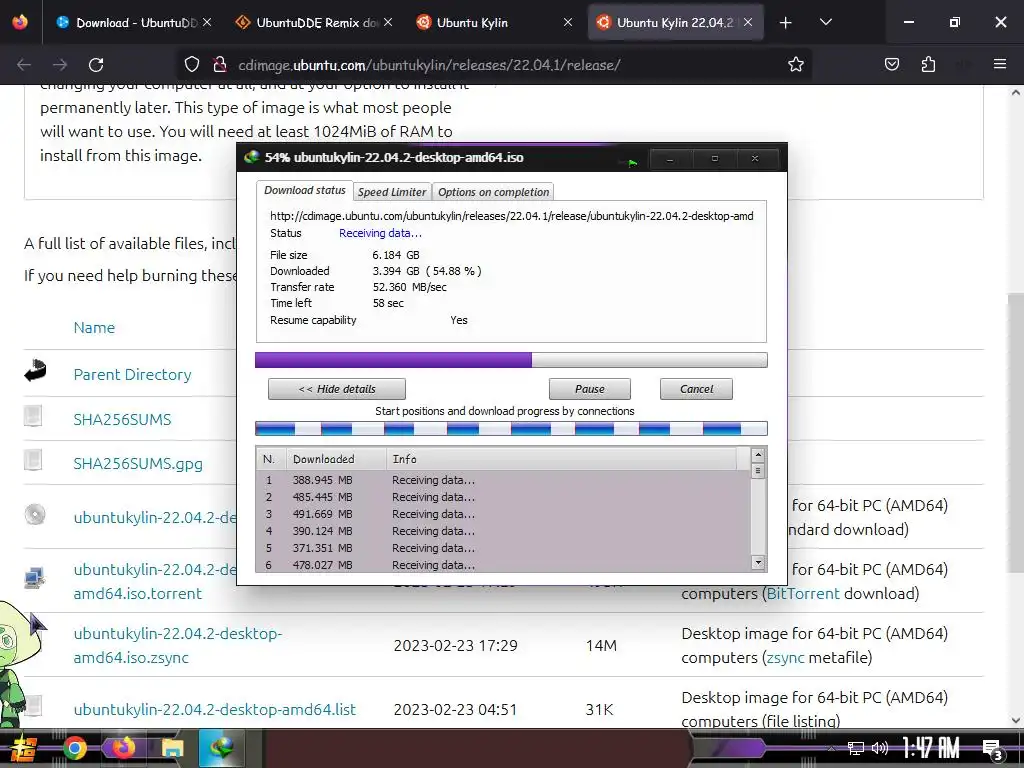
Task: Switch to the Ubuntu Kylin tab
Action: tap(494, 22)
